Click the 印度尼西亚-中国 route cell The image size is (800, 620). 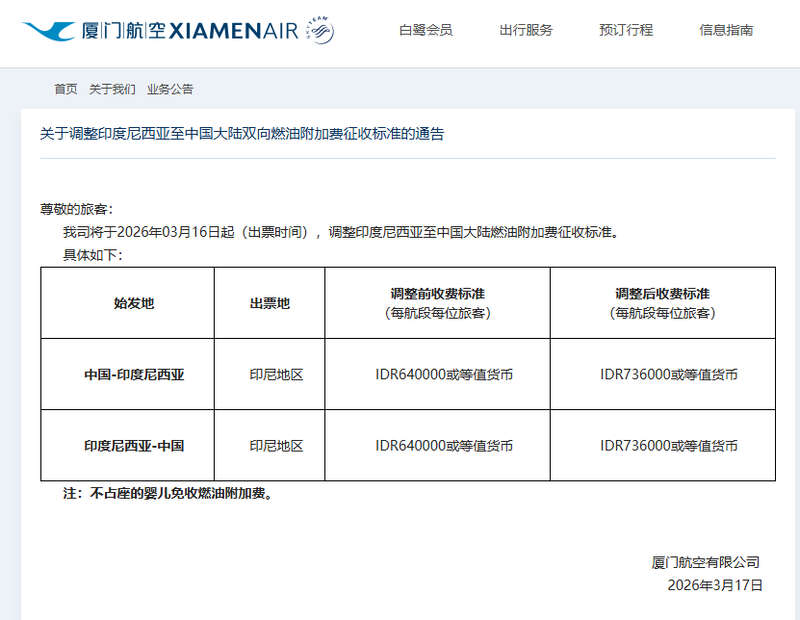click(134, 446)
